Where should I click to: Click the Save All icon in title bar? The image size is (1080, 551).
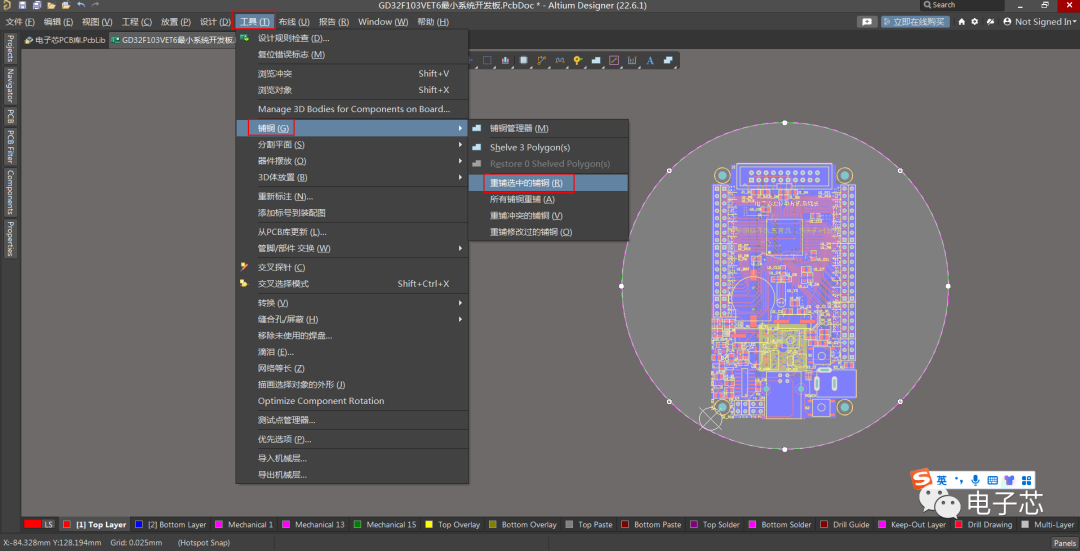tap(37, 5)
